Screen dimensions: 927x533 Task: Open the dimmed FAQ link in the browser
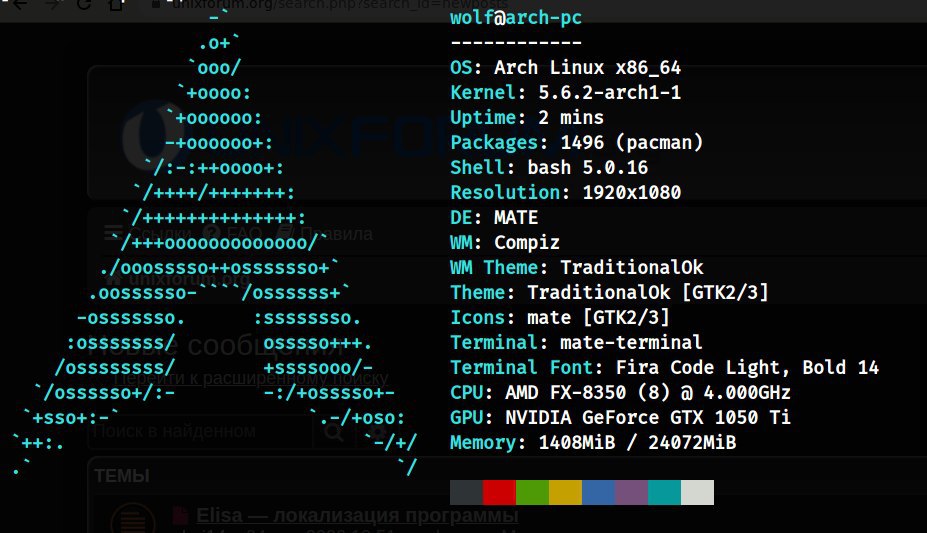pos(232,234)
